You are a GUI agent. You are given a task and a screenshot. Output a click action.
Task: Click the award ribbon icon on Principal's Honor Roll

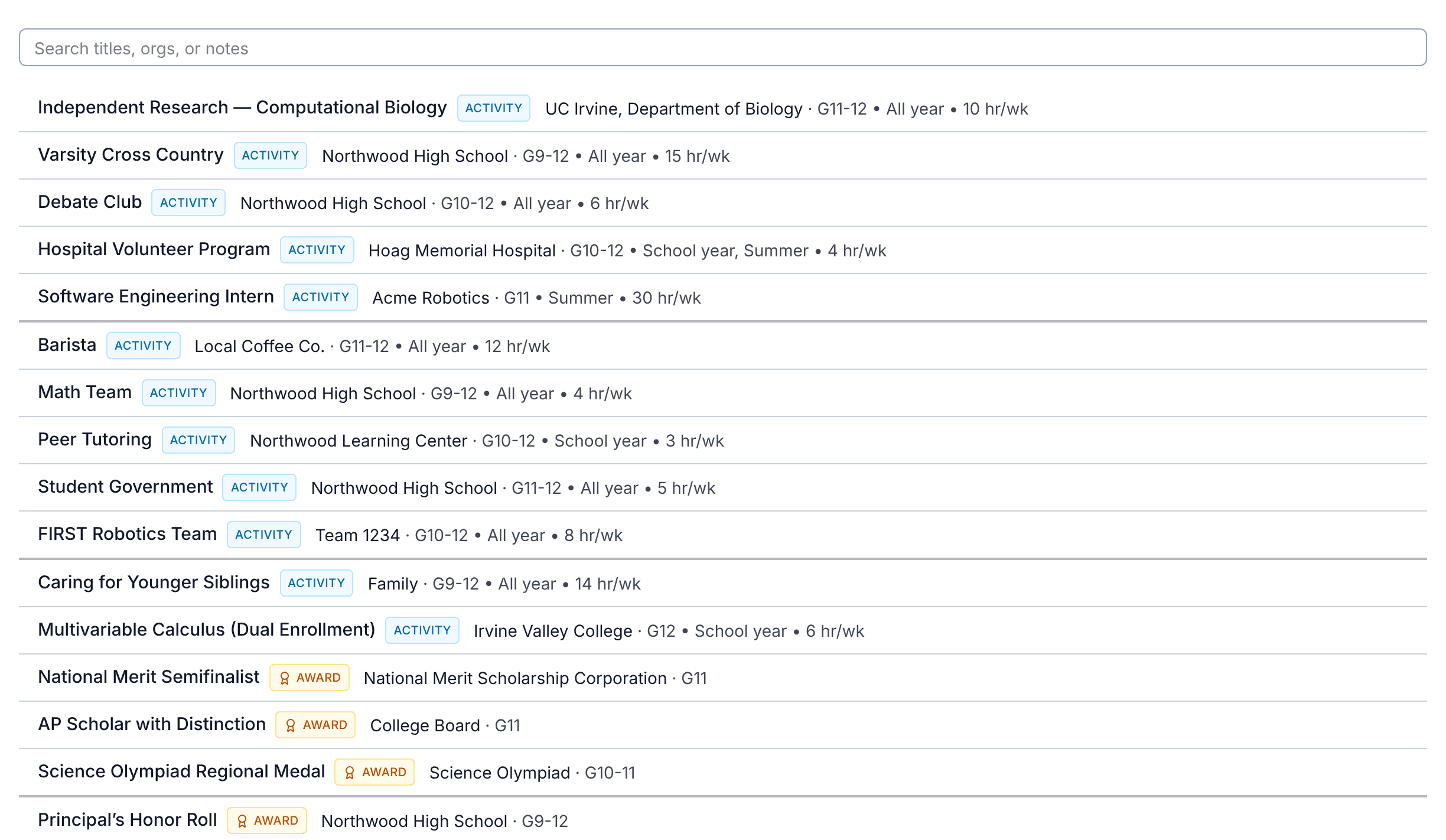[242, 821]
